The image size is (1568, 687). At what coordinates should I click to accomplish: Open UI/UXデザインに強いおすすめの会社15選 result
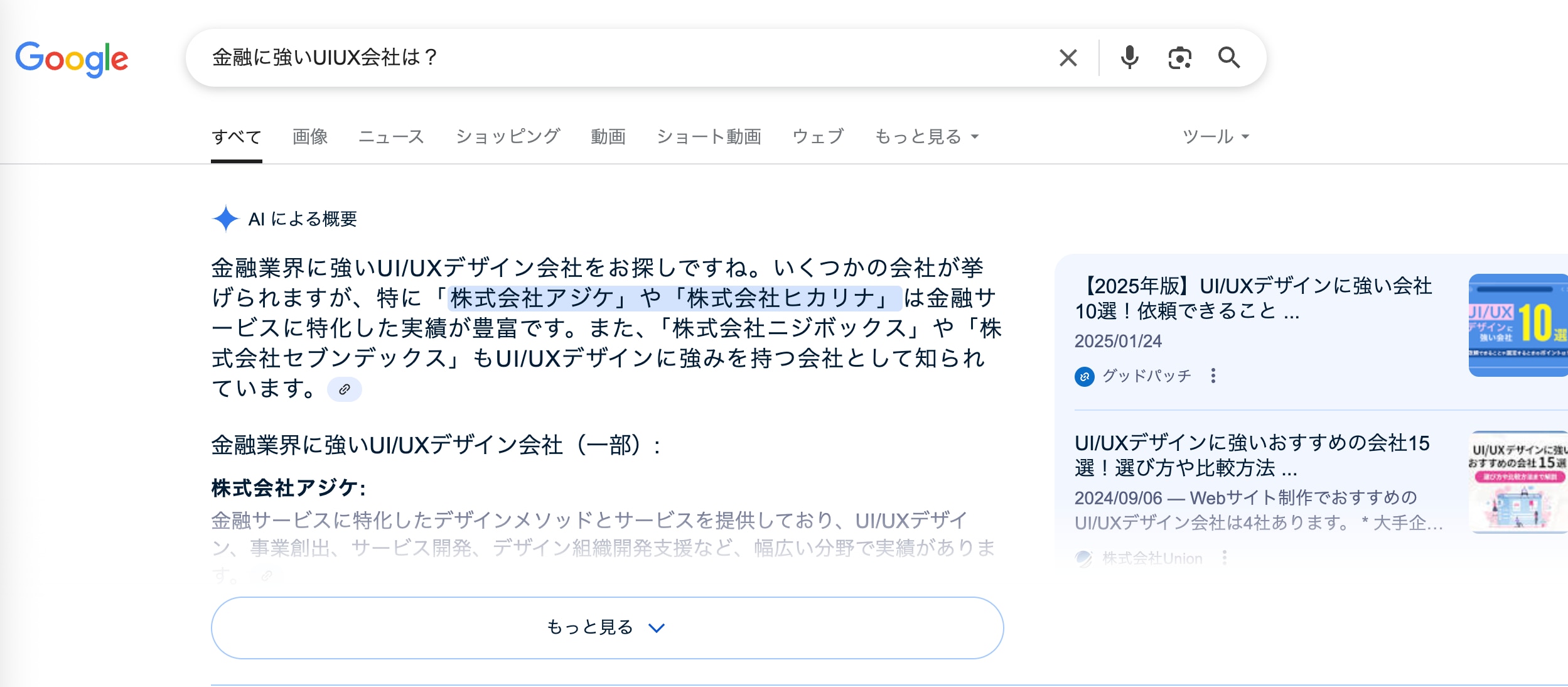[1252, 455]
